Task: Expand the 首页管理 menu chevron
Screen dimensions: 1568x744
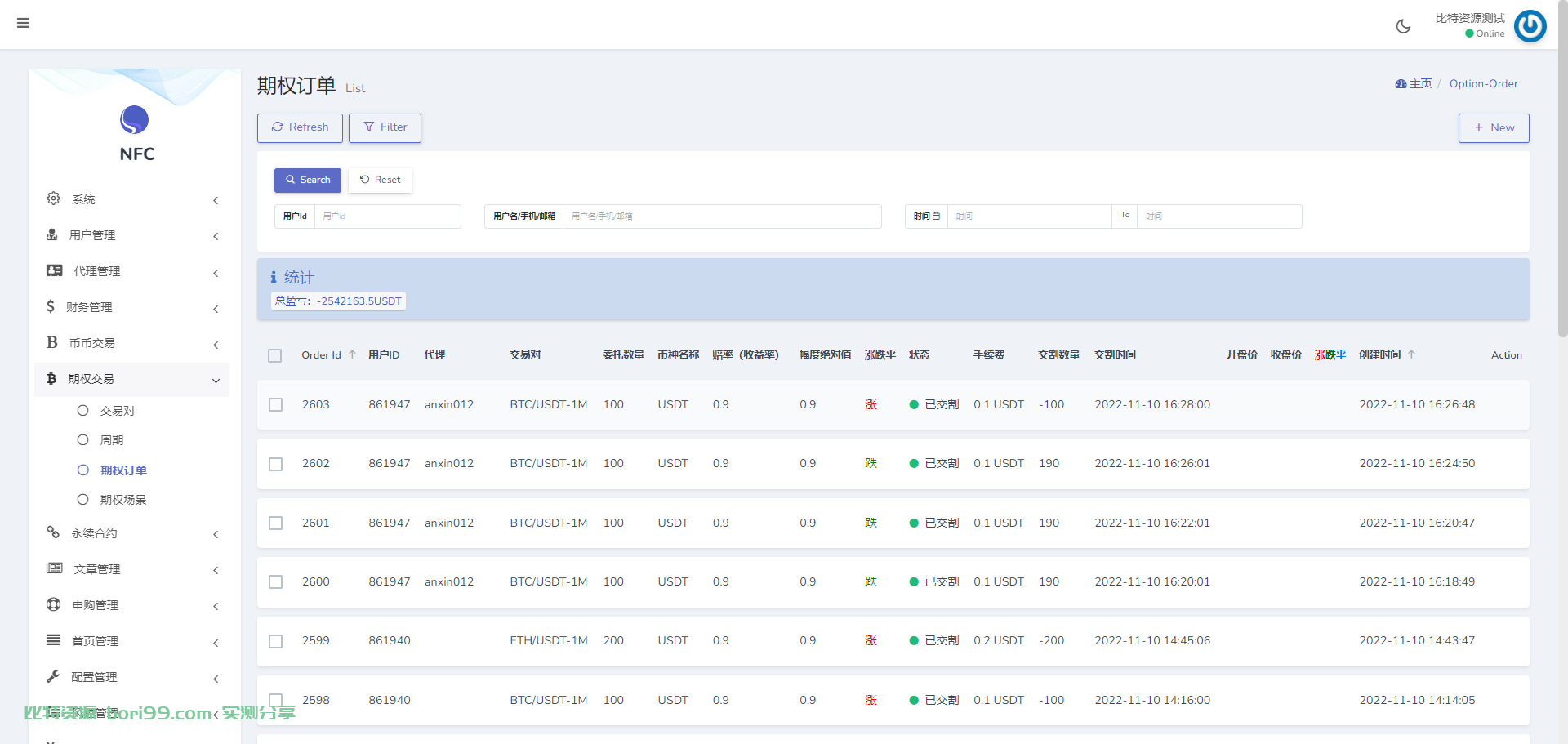Action: 216,643
